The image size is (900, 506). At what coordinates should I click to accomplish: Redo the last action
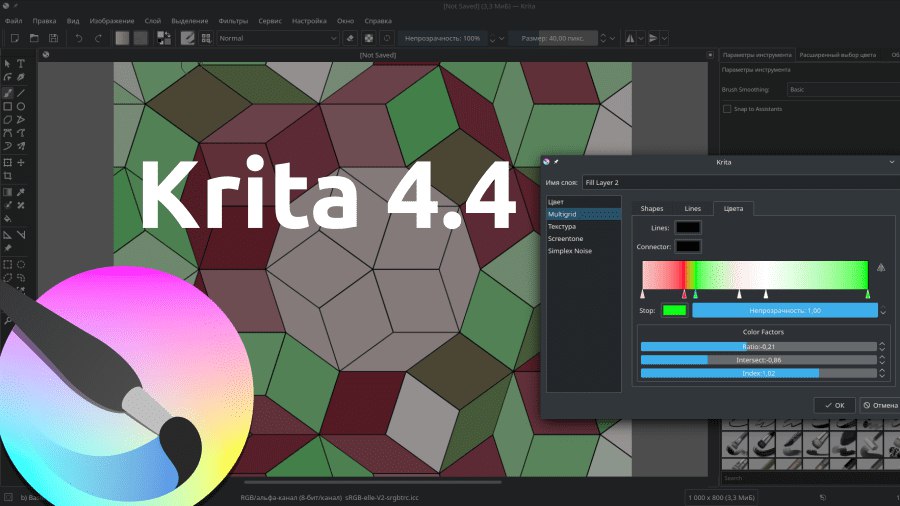coord(98,38)
